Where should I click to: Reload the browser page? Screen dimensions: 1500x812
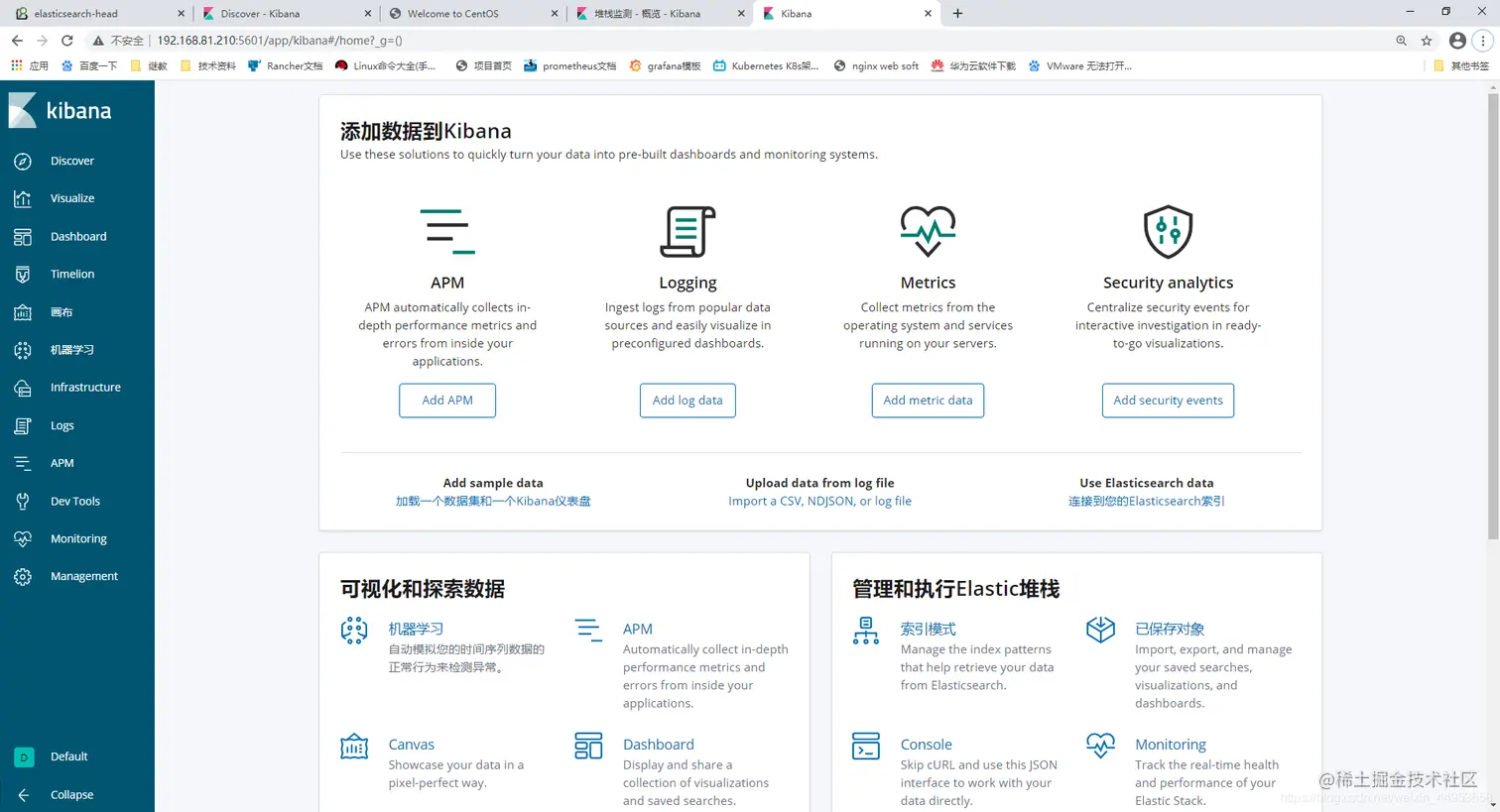coord(67,41)
